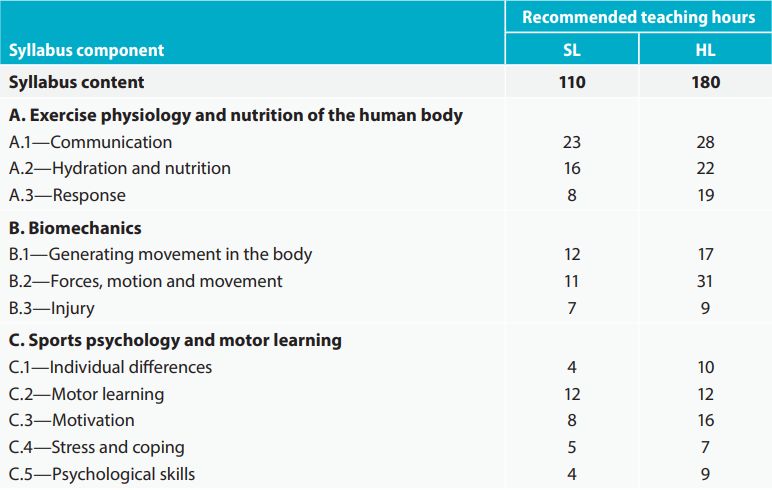Select the C.4—Stress and coping row label
This screenshot has width=772, height=490.
pos(97,447)
